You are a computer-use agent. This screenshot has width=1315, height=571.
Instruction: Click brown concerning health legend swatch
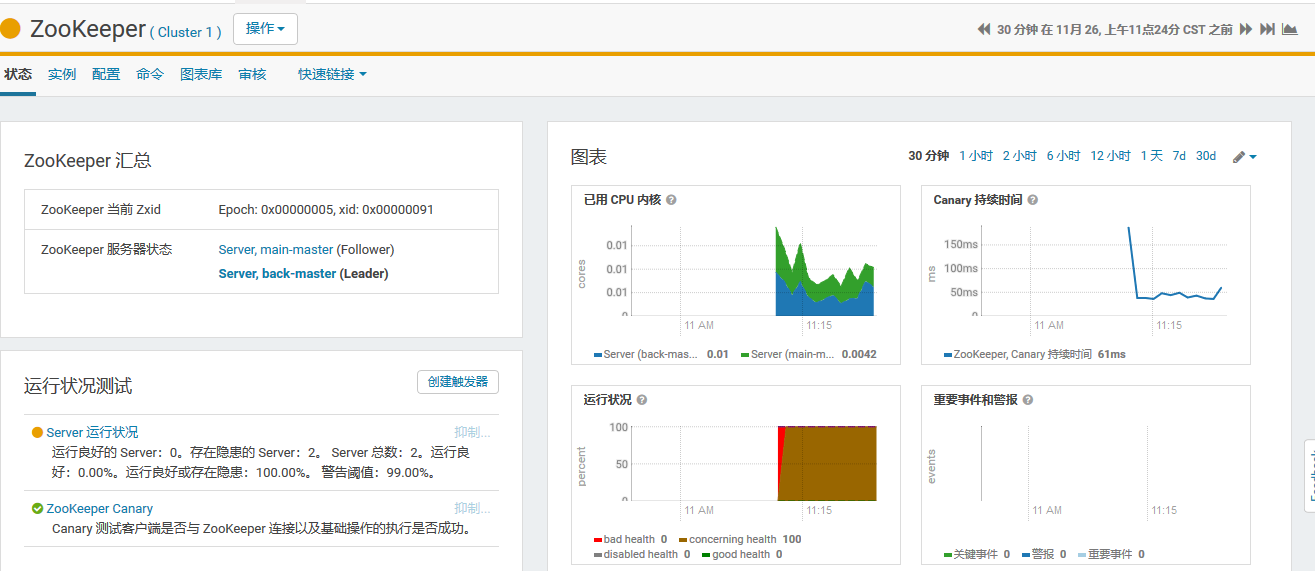(683, 540)
